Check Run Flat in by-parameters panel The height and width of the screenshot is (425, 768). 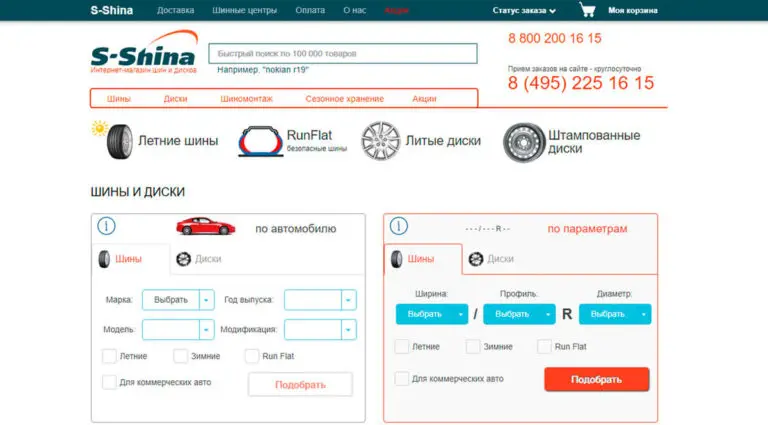coord(544,347)
